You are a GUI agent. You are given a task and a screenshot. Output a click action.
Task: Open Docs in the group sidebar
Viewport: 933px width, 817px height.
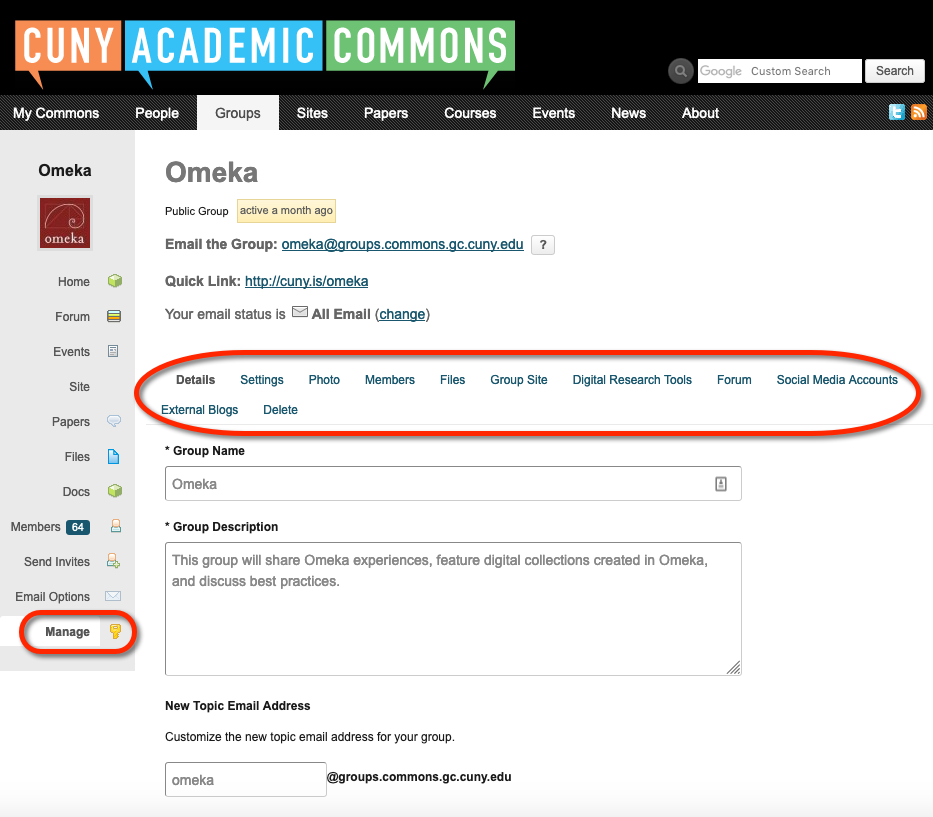[x=76, y=492]
